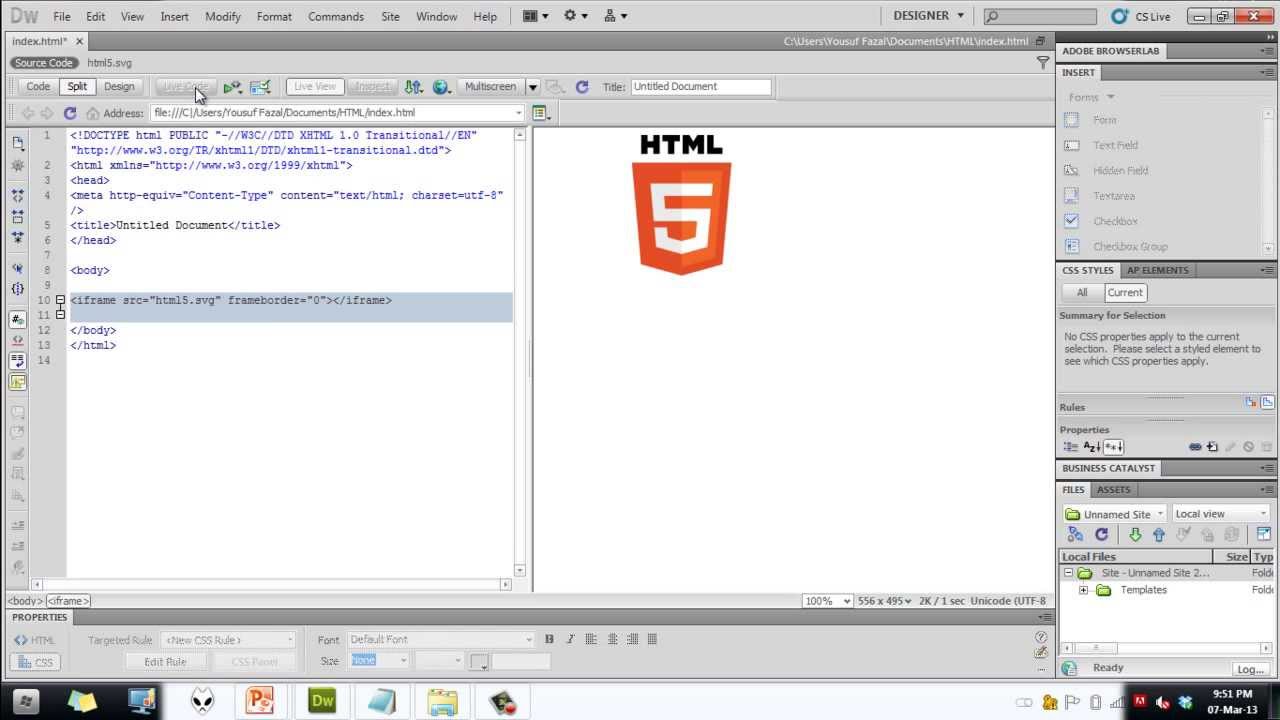
Task: Open the font size color picker
Action: point(477,661)
